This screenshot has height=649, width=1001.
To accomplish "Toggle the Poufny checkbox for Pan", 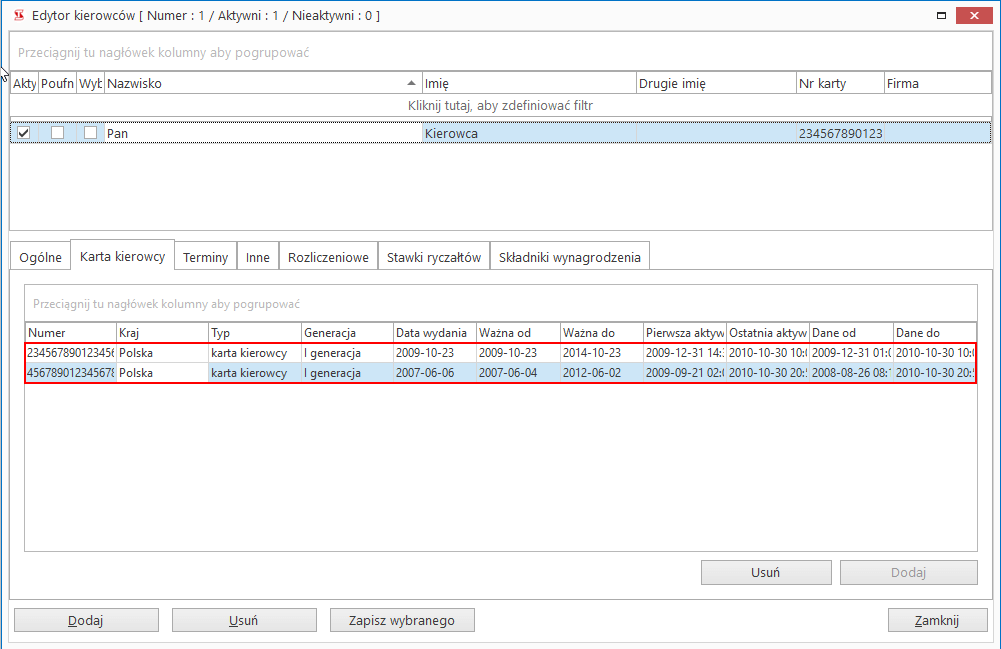I will [x=57, y=133].
